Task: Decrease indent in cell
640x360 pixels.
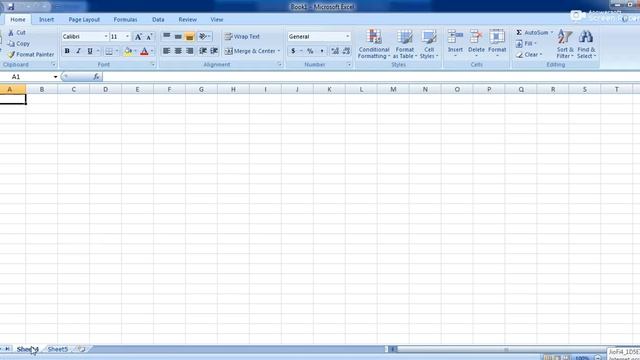Action: [x=203, y=51]
